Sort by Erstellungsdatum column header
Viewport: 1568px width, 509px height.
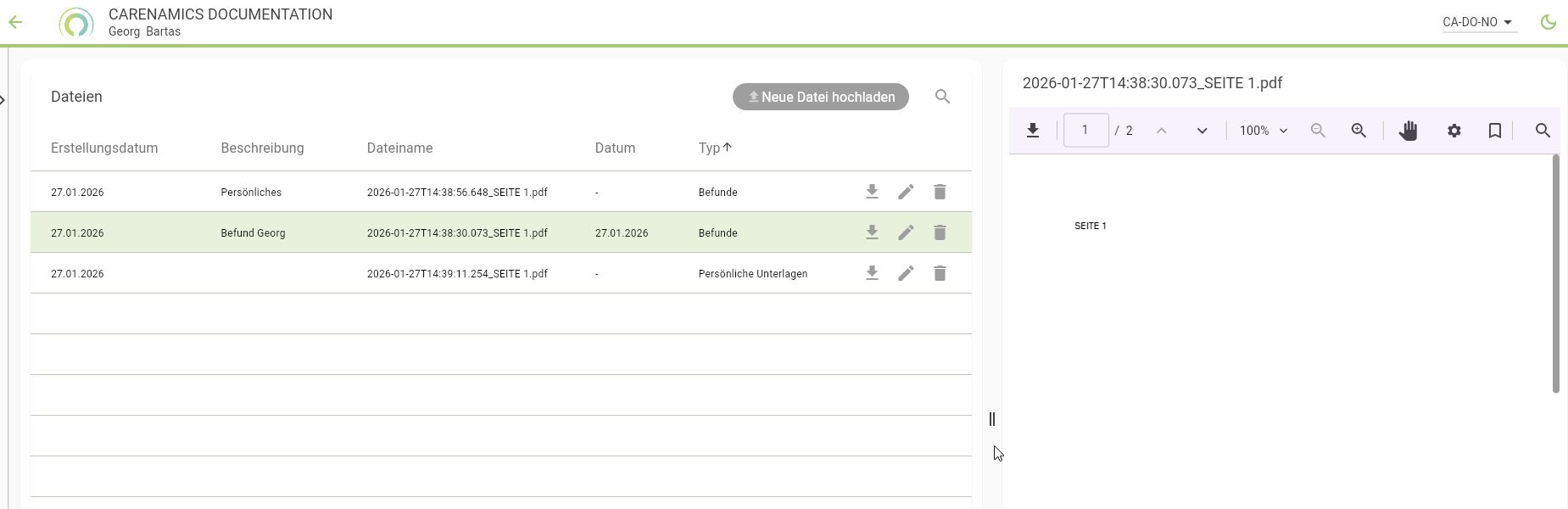(x=104, y=148)
